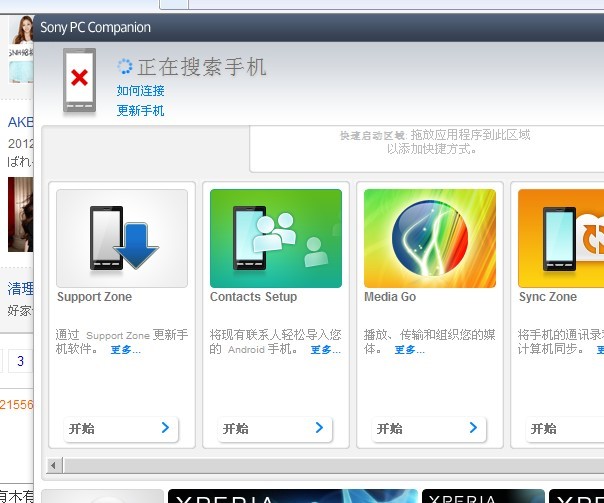This screenshot has height=503, width=604.
Task: Click the 如何连接 link
Action: coord(141,91)
